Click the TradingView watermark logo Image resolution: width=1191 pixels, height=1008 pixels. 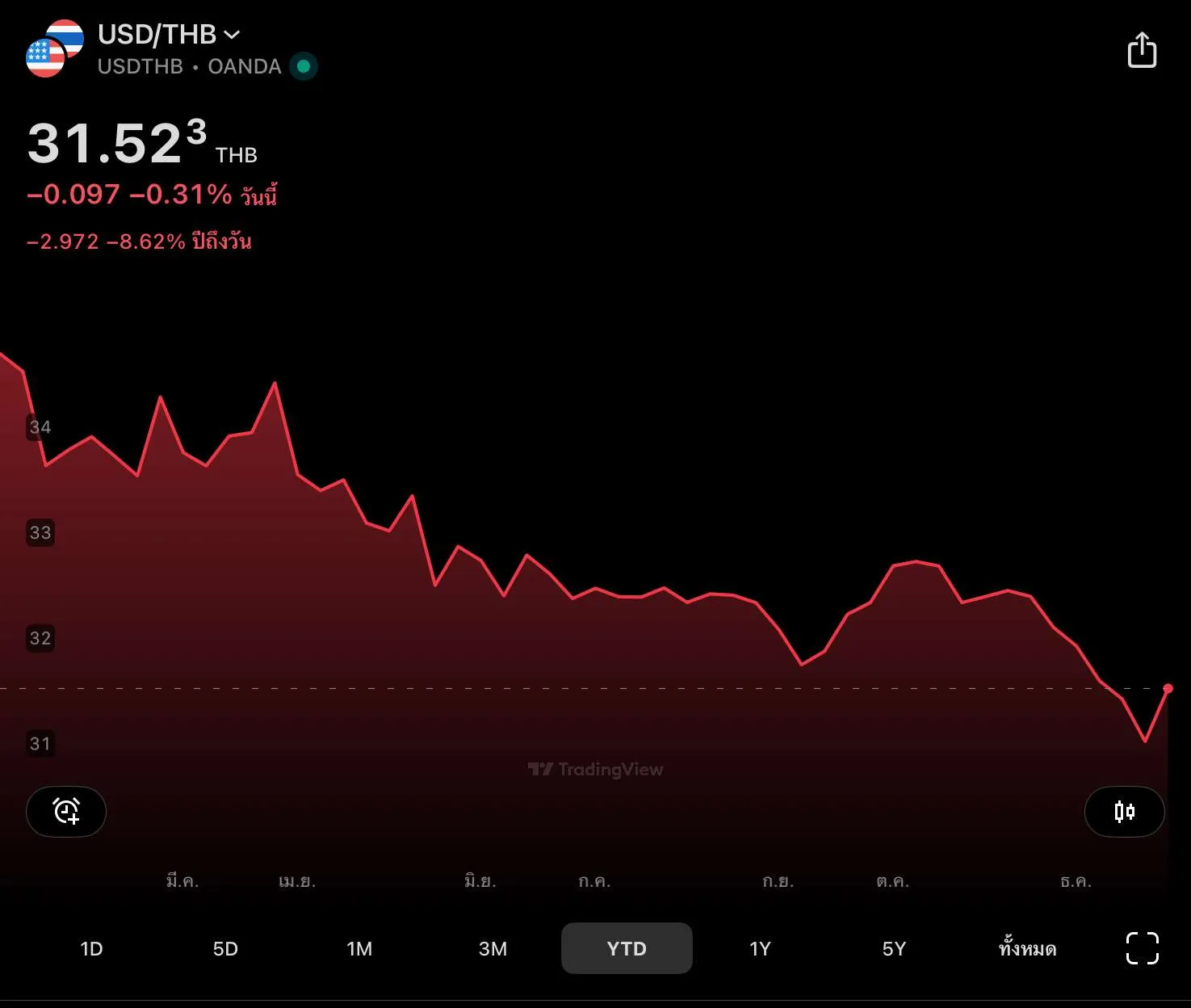595,769
